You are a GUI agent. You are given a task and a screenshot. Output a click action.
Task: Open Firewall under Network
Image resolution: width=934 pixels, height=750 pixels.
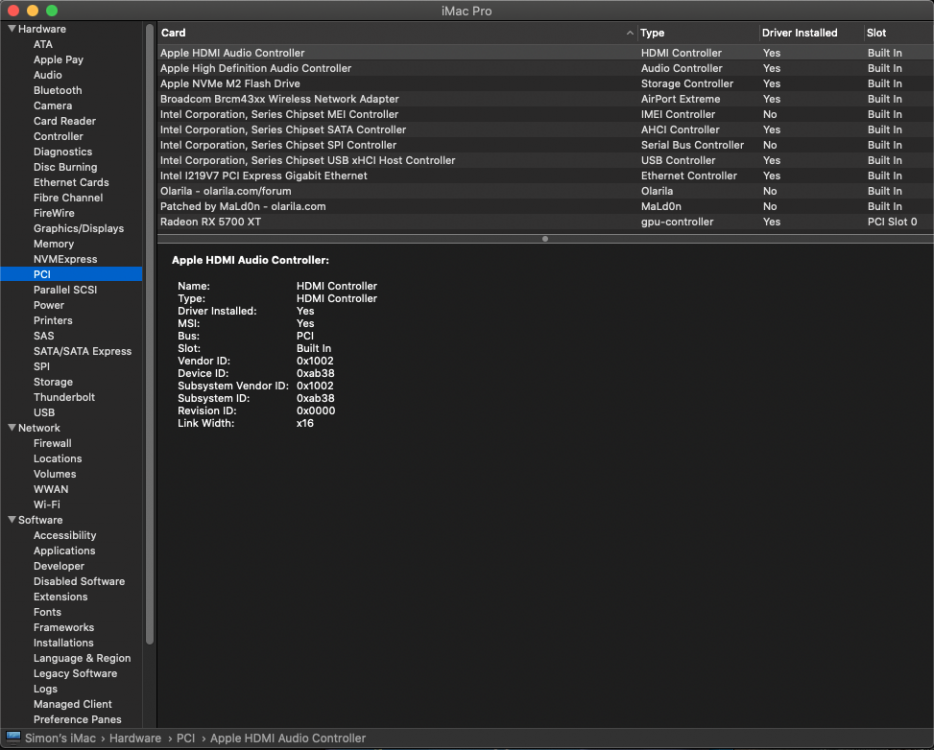click(52, 443)
